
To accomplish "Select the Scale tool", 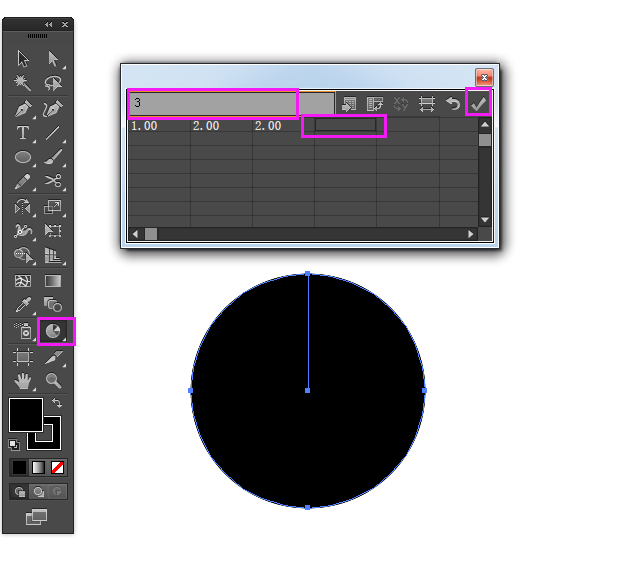I will pyautogui.click(x=53, y=207).
